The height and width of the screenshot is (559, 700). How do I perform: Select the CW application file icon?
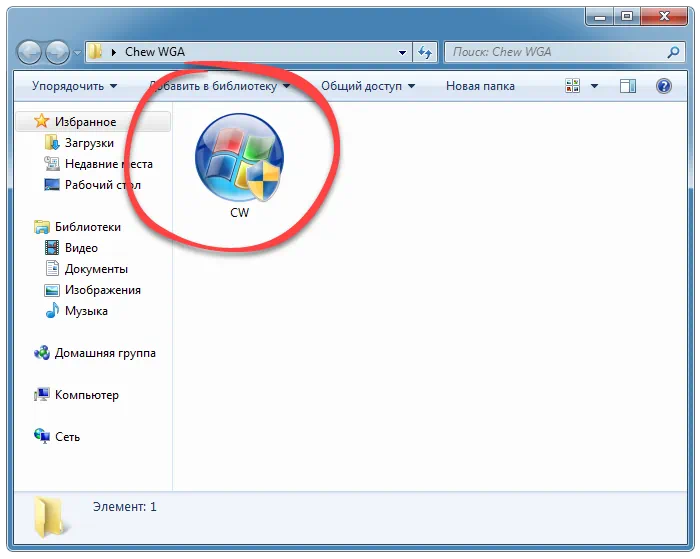[239, 157]
